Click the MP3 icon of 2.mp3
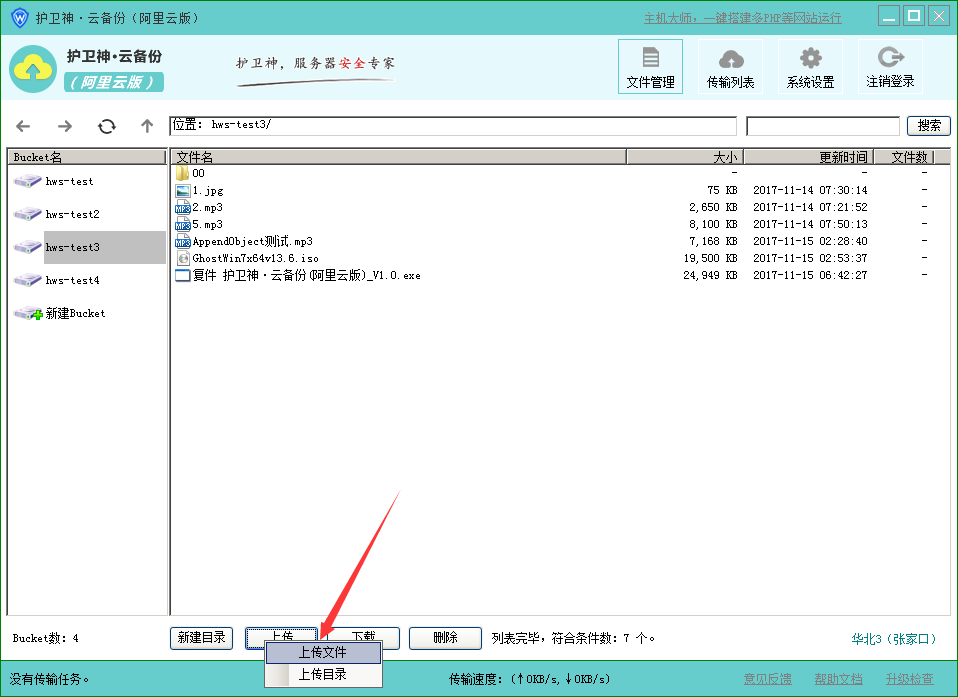 (183, 208)
